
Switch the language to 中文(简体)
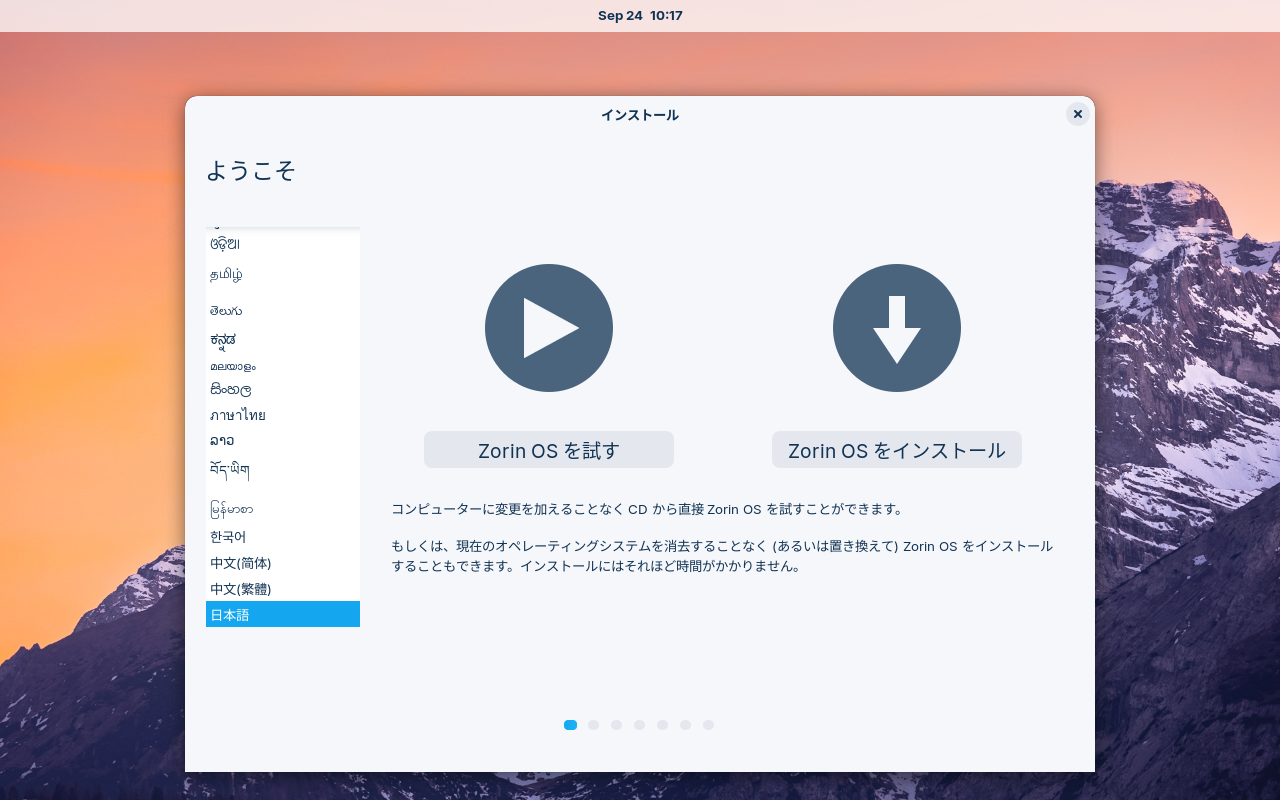tap(283, 563)
